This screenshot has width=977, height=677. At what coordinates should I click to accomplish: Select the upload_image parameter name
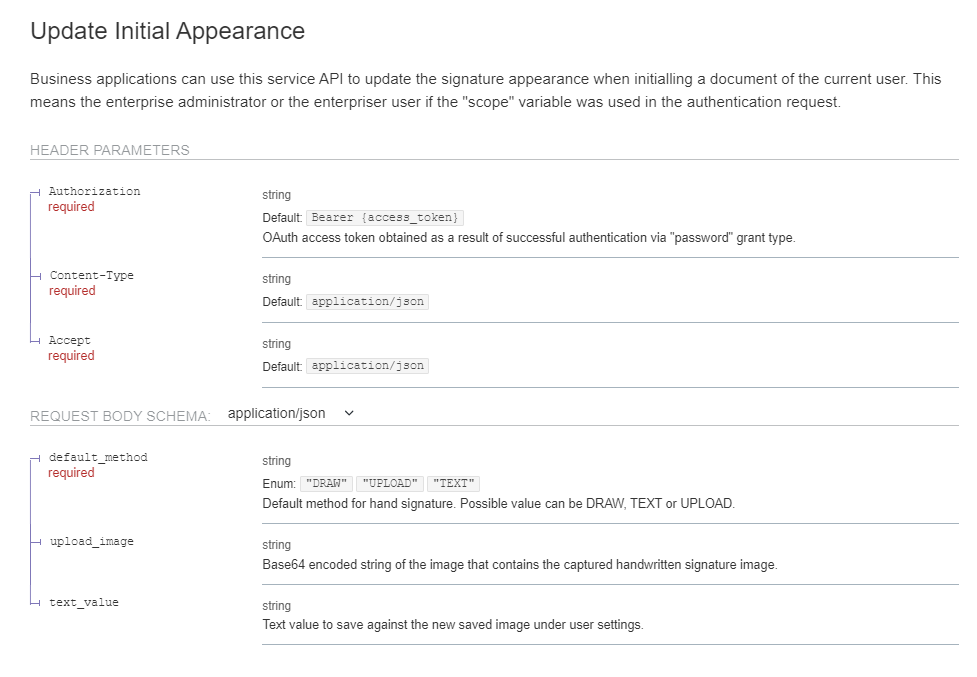[91, 541]
